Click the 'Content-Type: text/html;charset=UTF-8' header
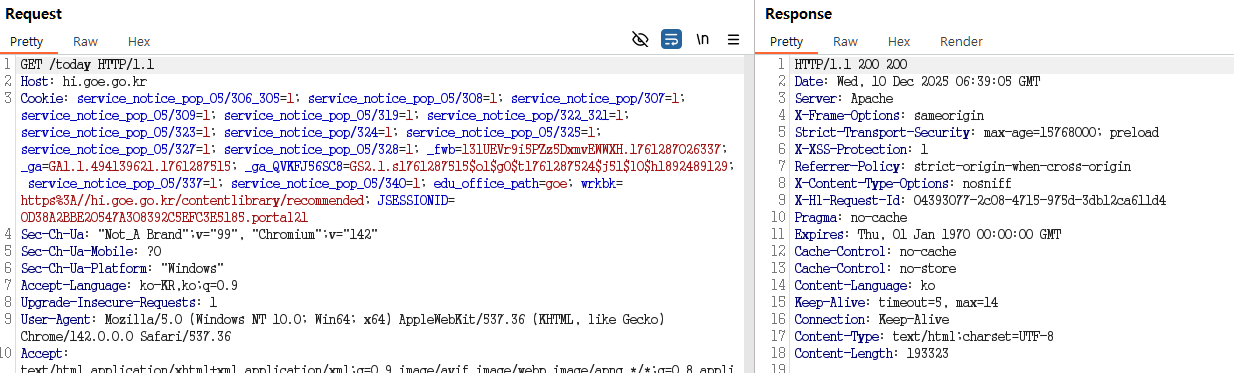Viewport: 1234px width, 373px height. coord(925,337)
